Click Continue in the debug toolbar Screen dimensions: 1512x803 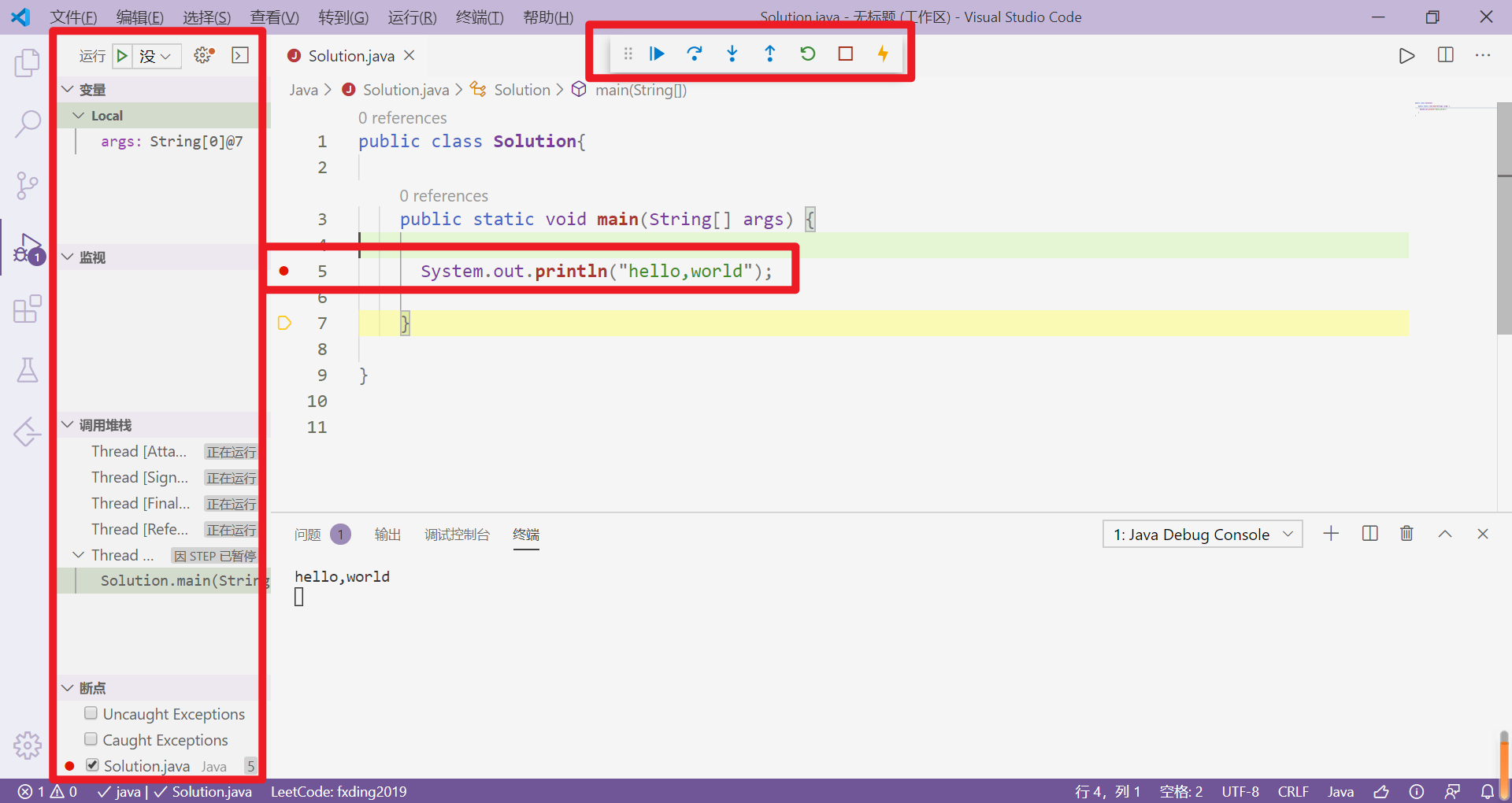point(657,54)
